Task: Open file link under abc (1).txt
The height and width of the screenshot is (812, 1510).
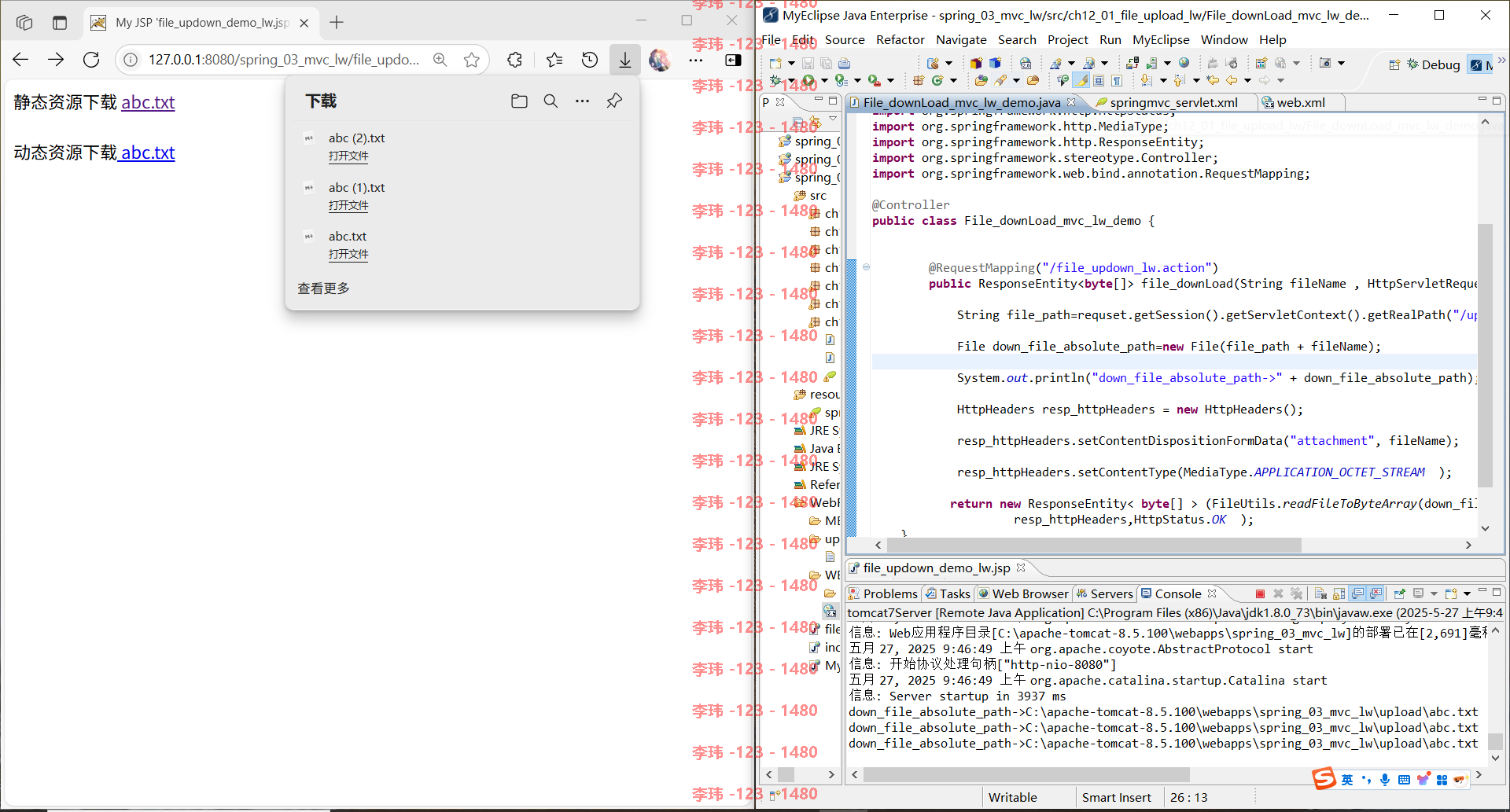Action: (x=348, y=205)
